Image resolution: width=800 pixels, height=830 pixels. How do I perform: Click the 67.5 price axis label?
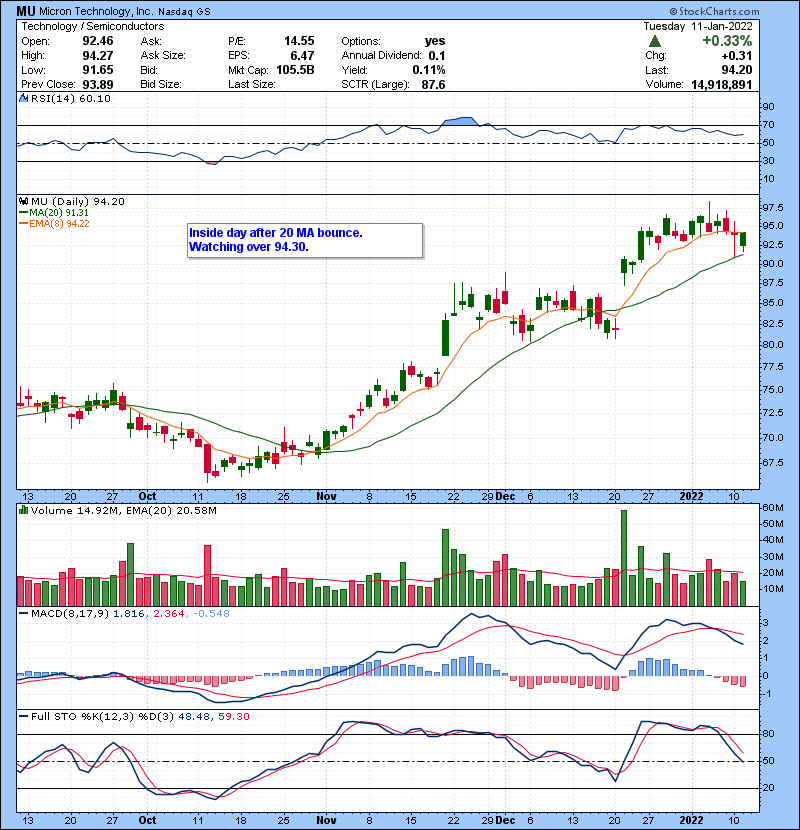(x=772, y=463)
